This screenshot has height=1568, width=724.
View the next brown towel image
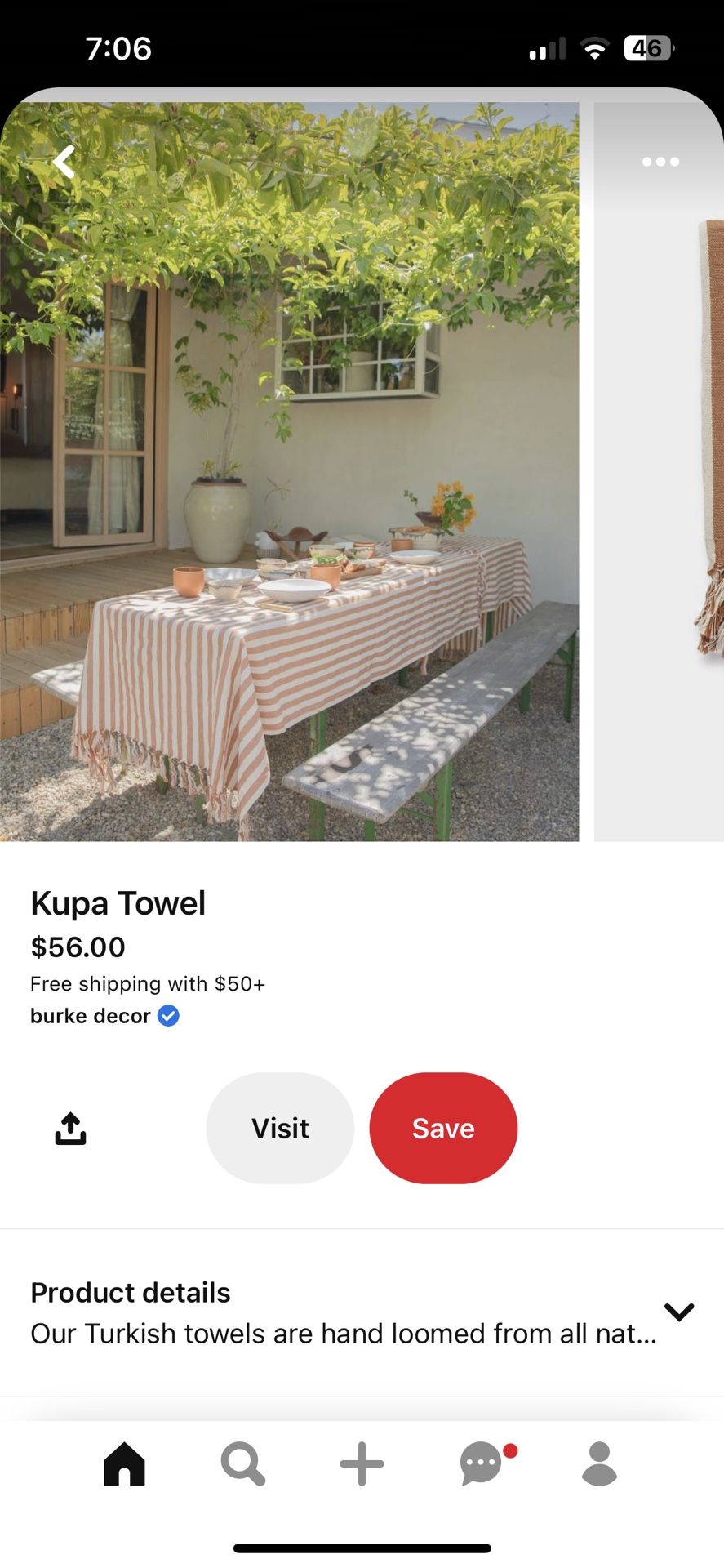(x=659, y=471)
